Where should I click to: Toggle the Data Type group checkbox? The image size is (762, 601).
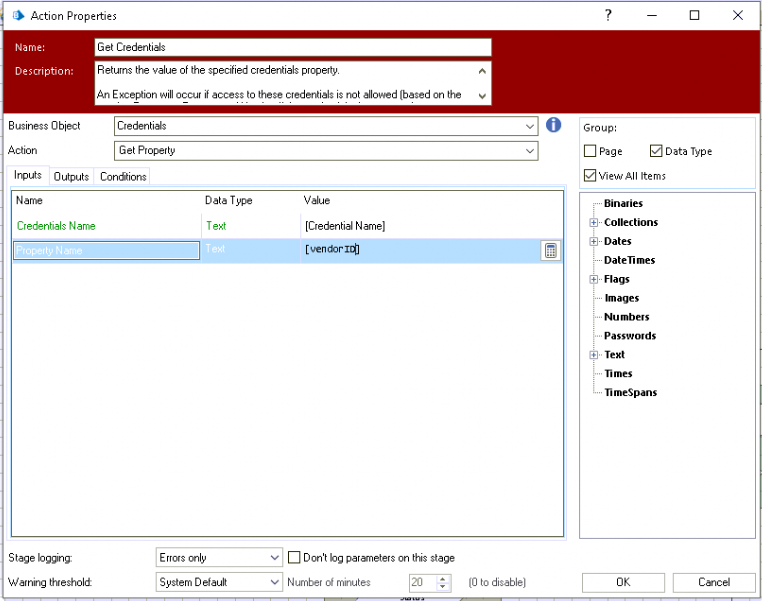[x=656, y=152]
